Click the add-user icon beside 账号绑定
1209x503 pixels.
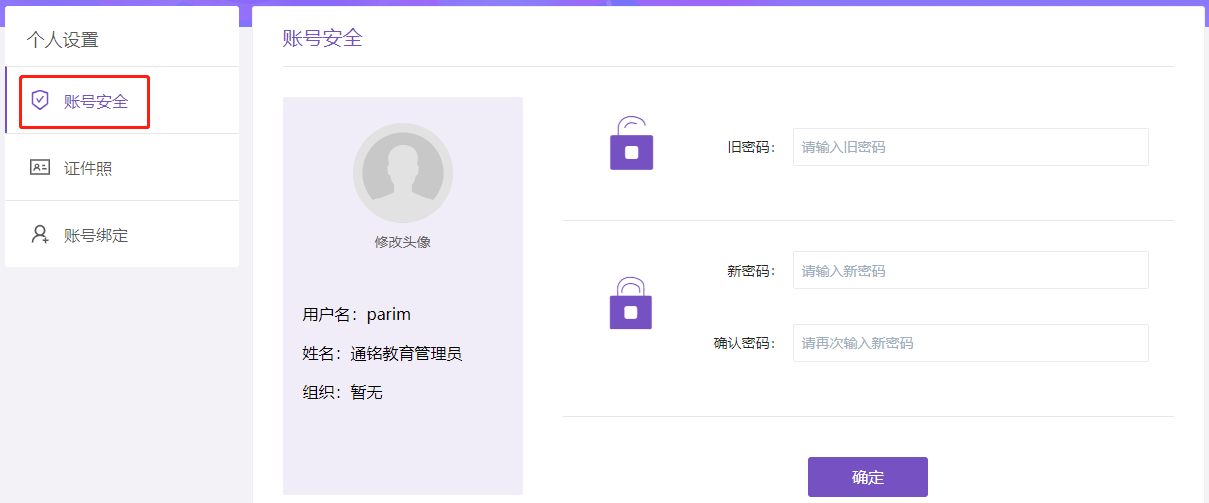point(40,235)
